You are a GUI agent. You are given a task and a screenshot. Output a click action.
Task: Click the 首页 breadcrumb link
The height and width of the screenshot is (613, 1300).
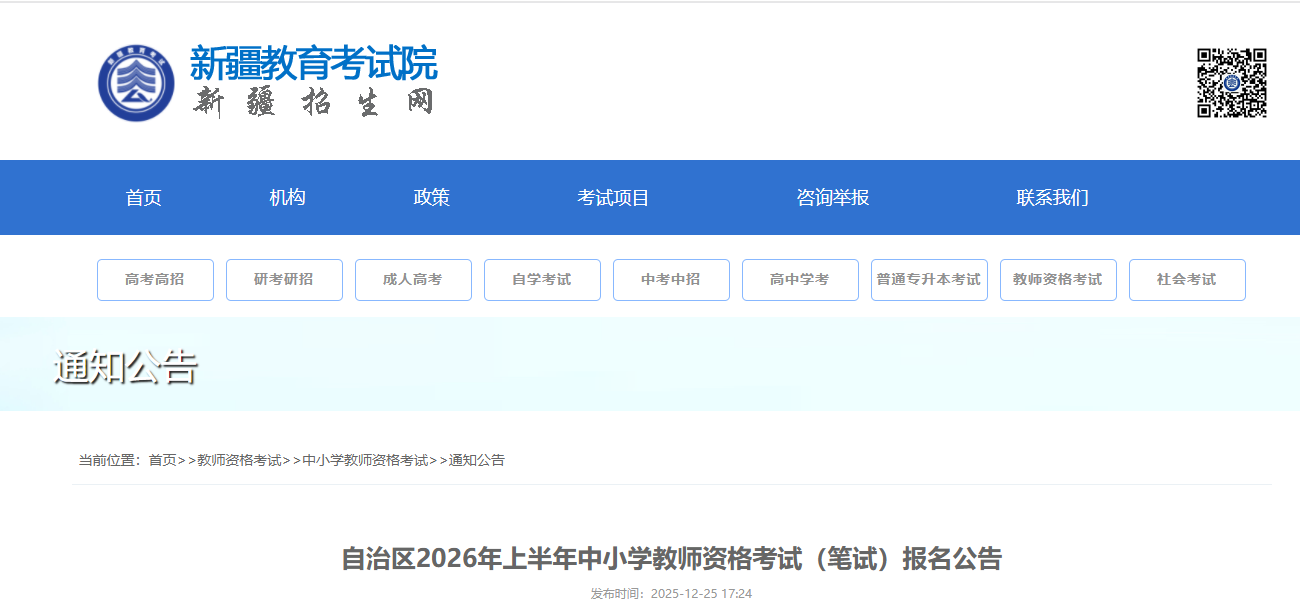[162, 460]
